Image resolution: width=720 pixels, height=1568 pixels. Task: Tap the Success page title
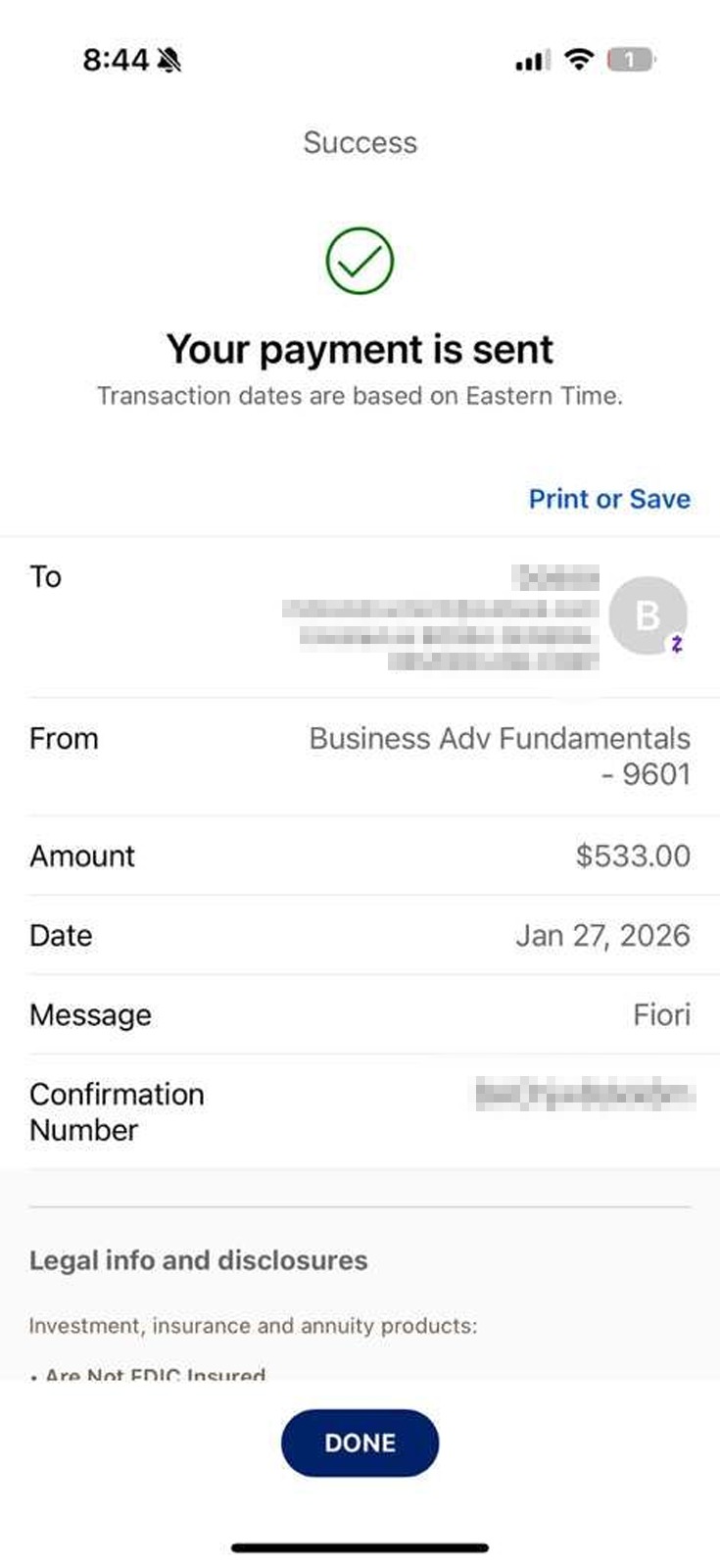[360, 143]
